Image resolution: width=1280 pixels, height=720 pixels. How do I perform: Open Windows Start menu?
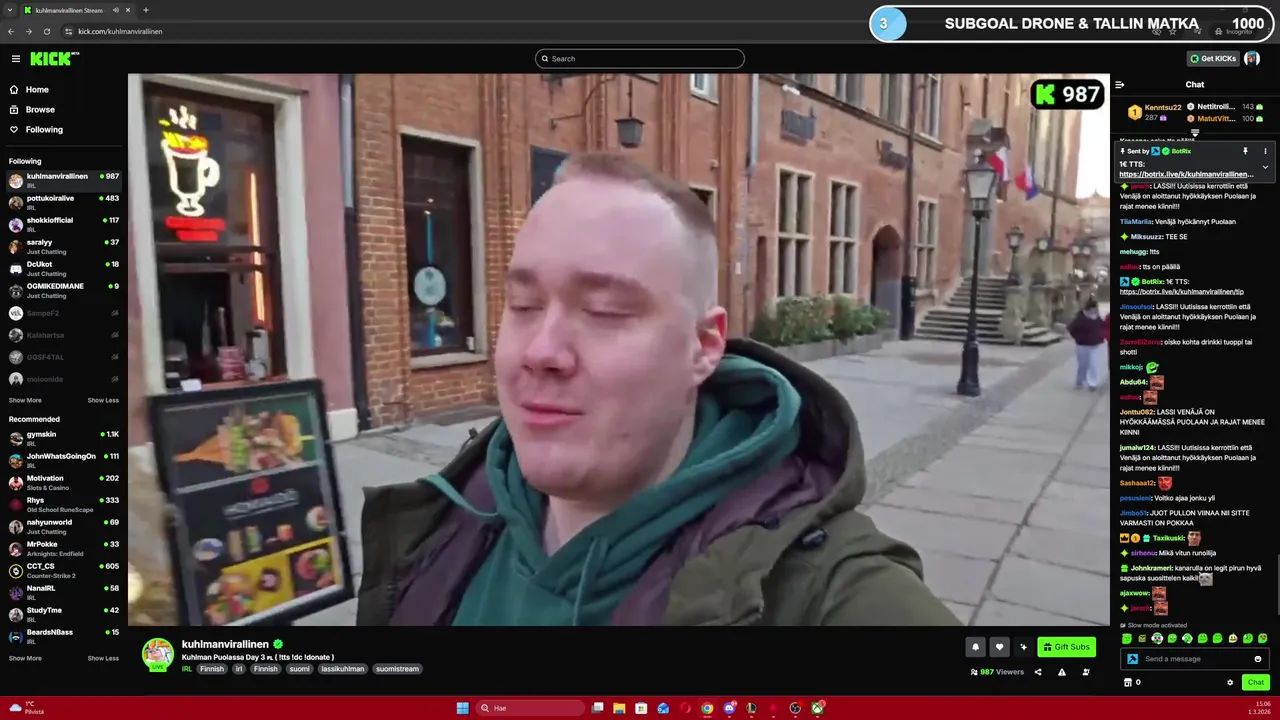[462, 708]
